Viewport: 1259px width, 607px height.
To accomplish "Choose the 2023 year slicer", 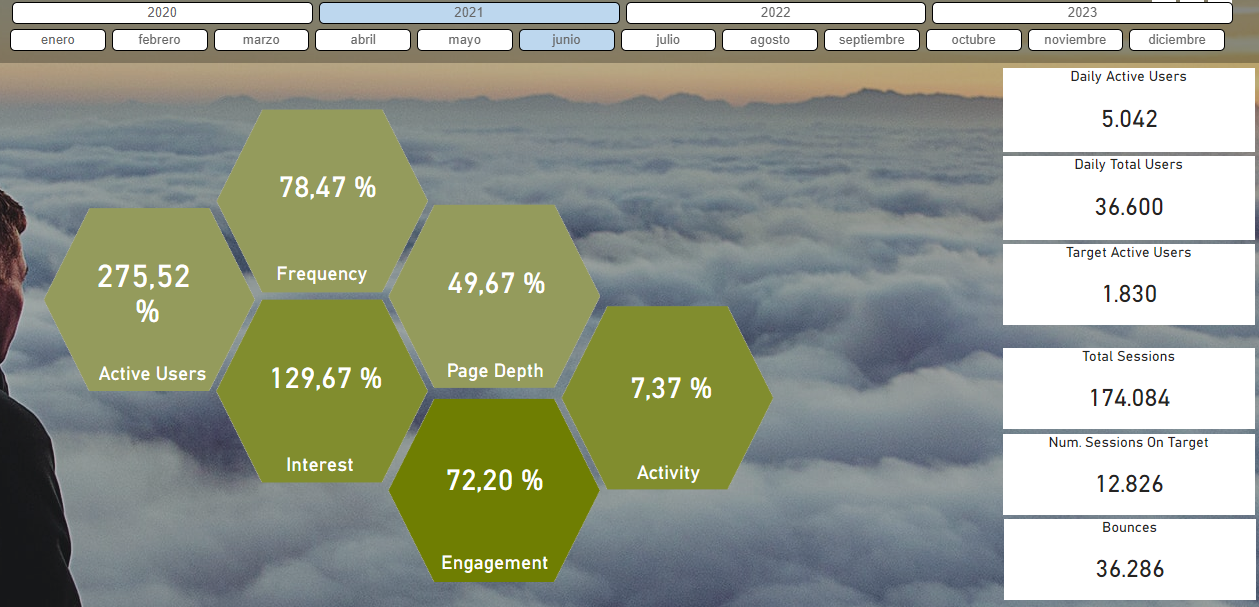I will [1082, 13].
